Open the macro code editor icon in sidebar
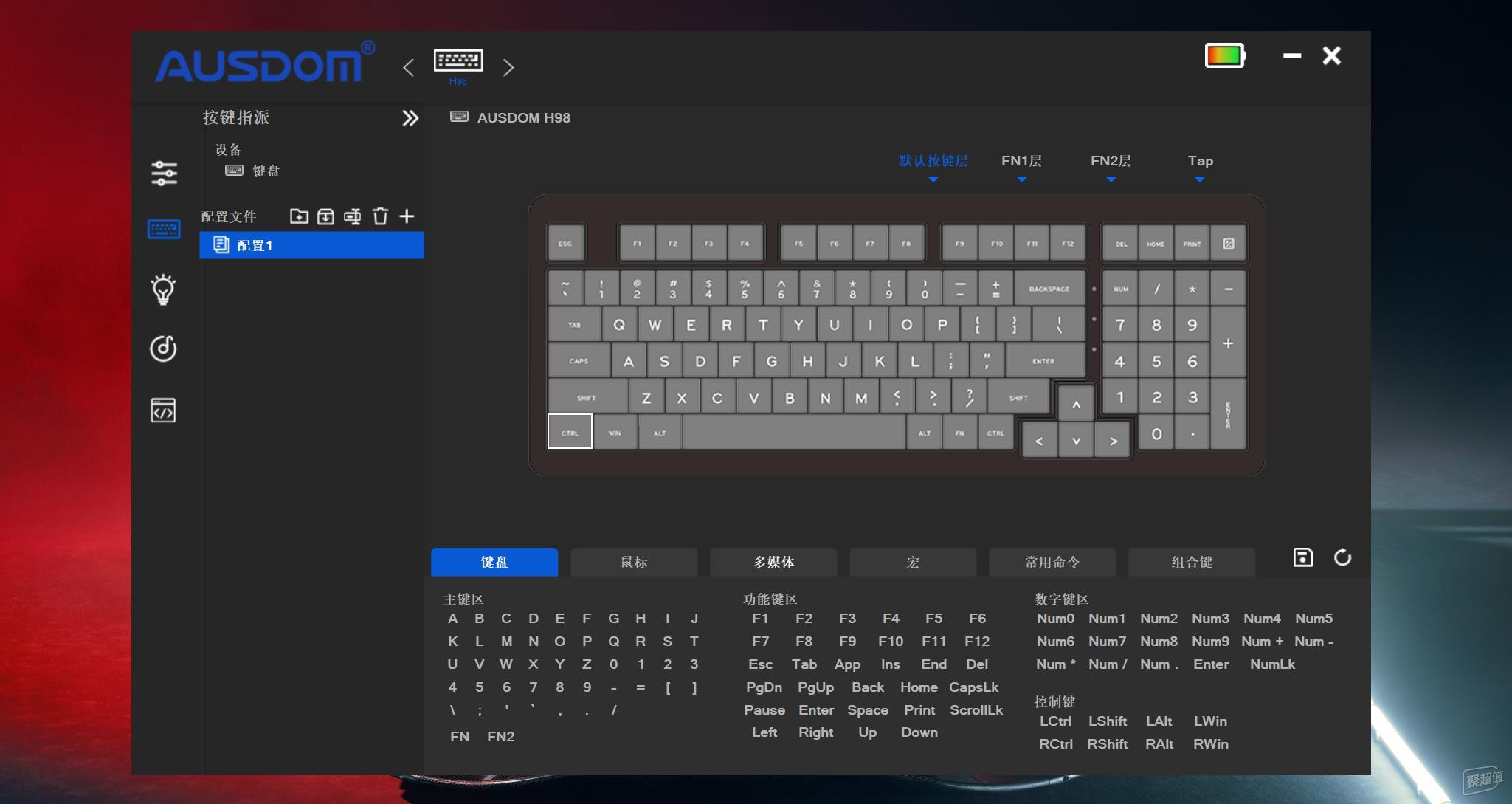This screenshot has height=804, width=1512. pos(163,410)
